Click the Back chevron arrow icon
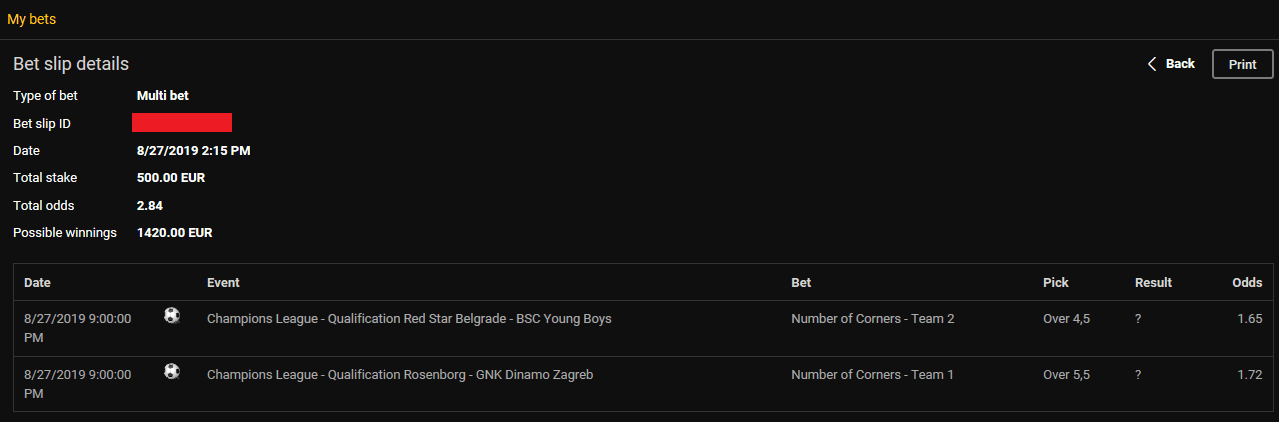The width and height of the screenshot is (1279, 422). [x=1152, y=64]
